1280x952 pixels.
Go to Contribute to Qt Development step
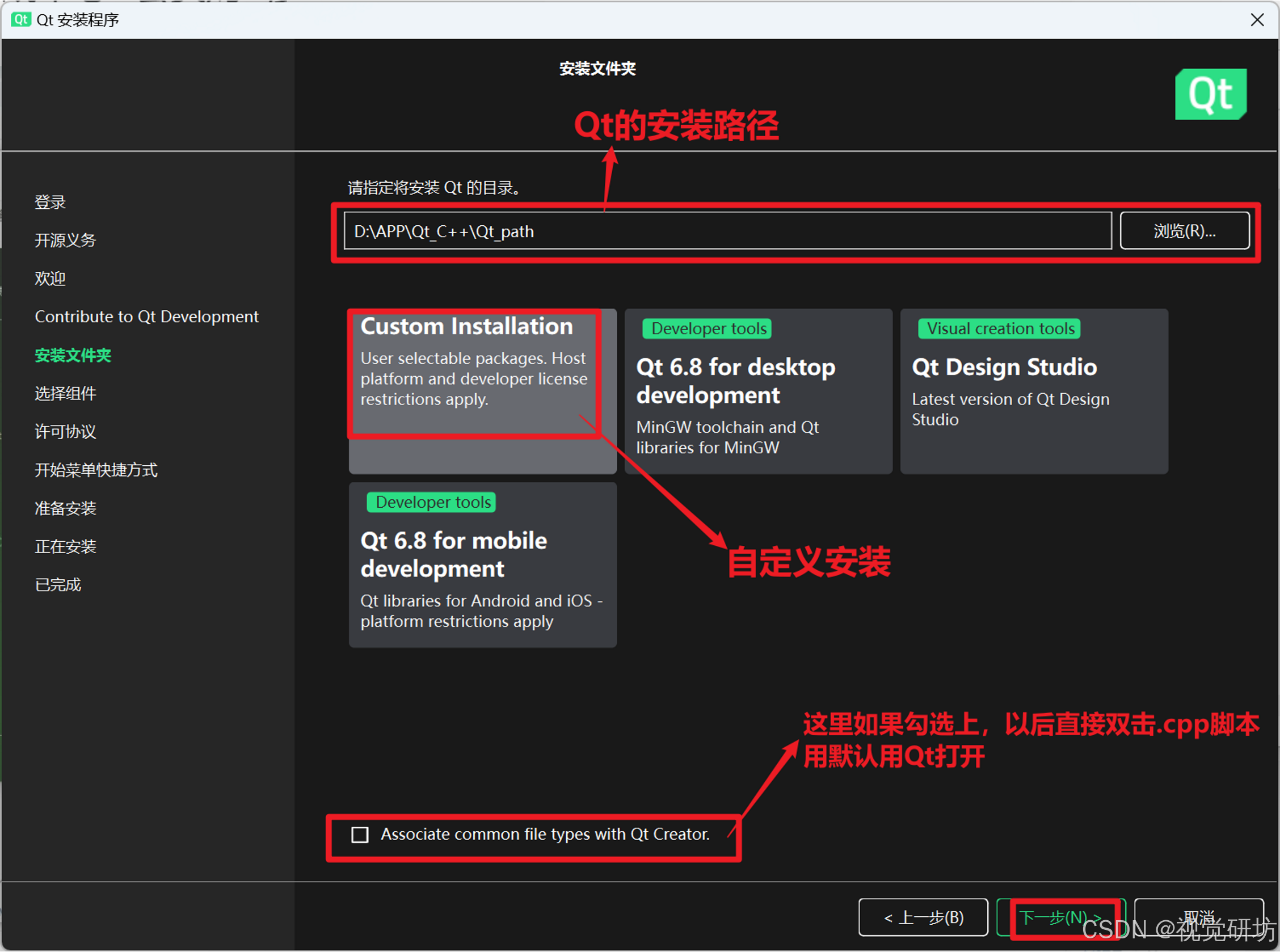146,317
